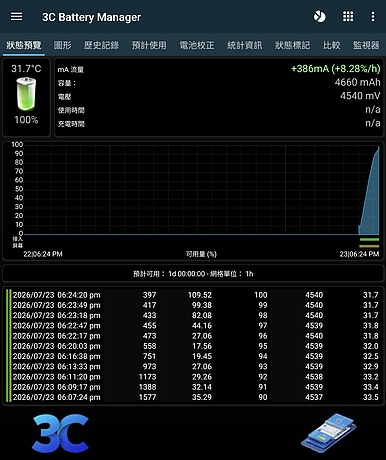Select the 06:16:38 pm history row
This screenshot has width=386, height=460.
(x=193, y=356)
